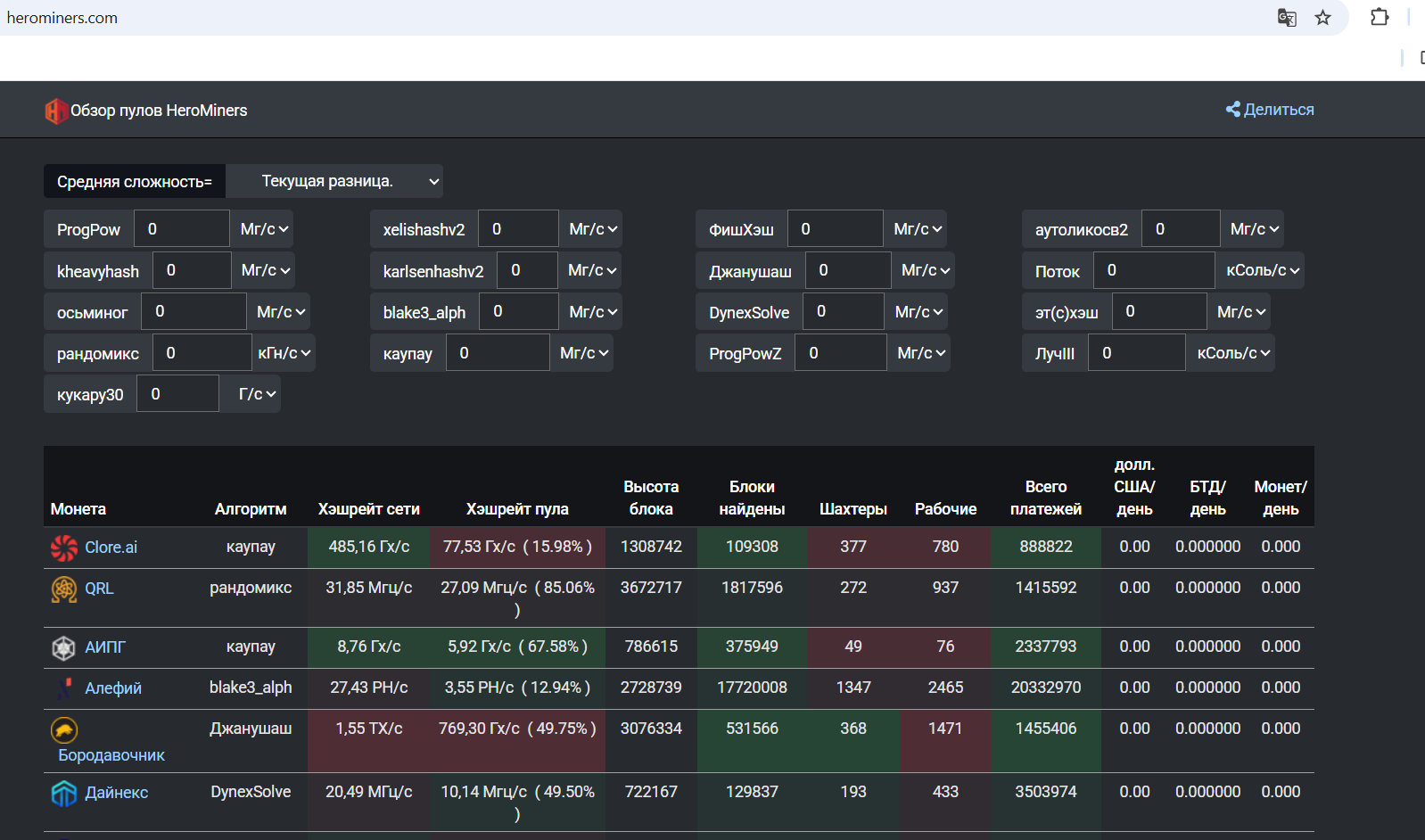The image size is (1425, 840).
Task: Sort by Хэшрейт сети column header
Action: pyautogui.click(x=369, y=509)
